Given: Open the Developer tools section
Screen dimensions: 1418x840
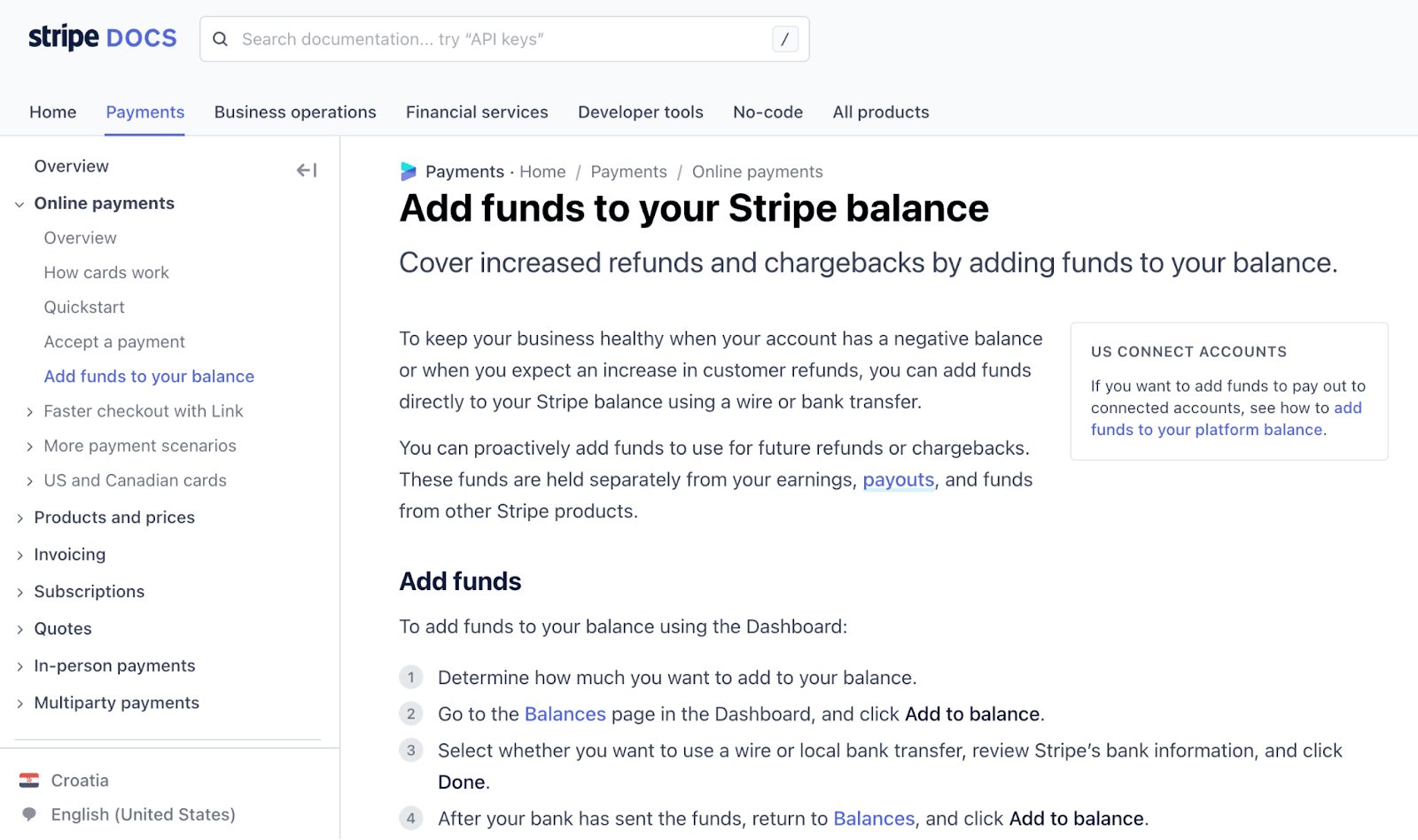Looking at the screenshot, I should [640, 112].
